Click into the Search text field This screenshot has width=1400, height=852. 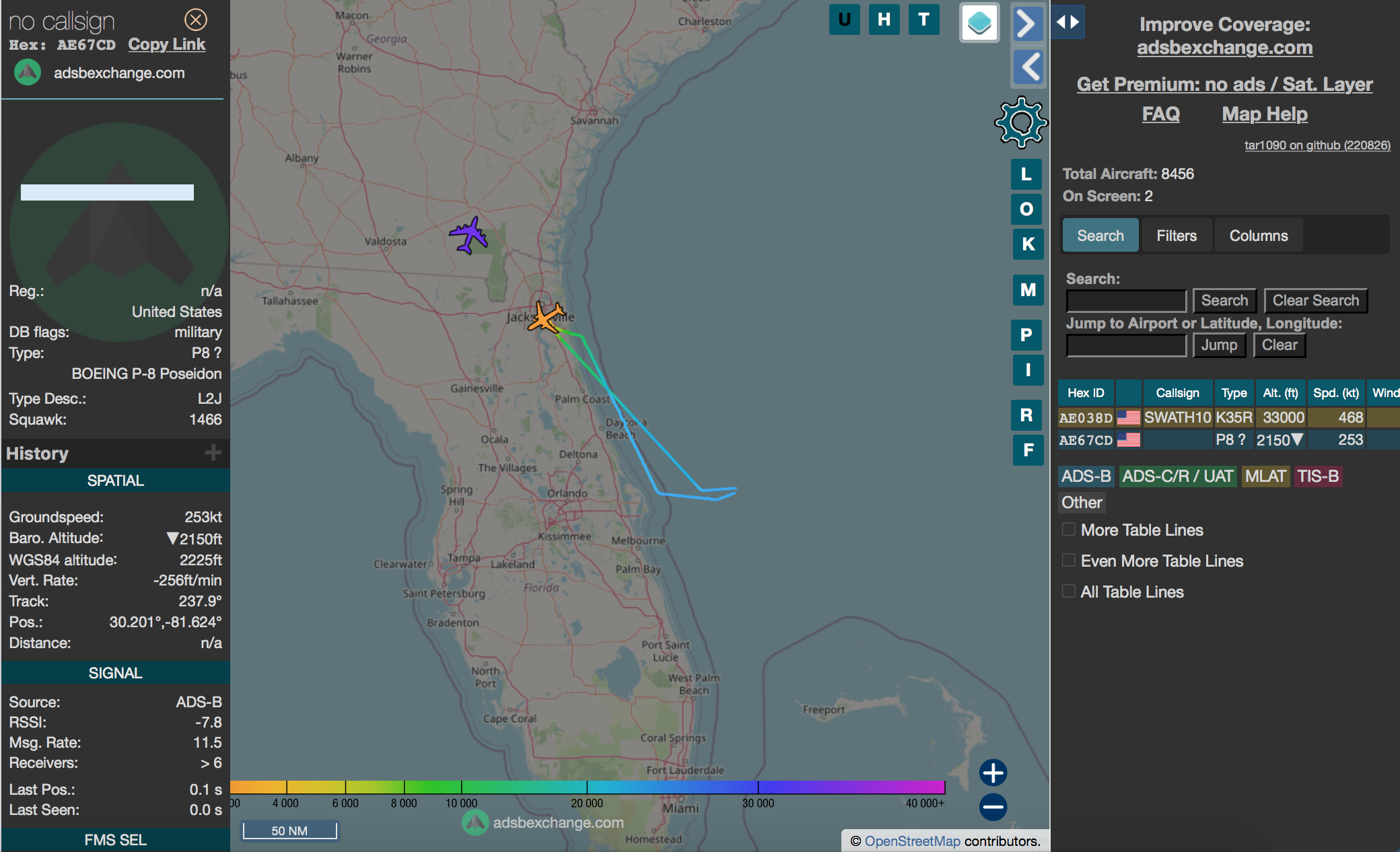pos(1126,301)
